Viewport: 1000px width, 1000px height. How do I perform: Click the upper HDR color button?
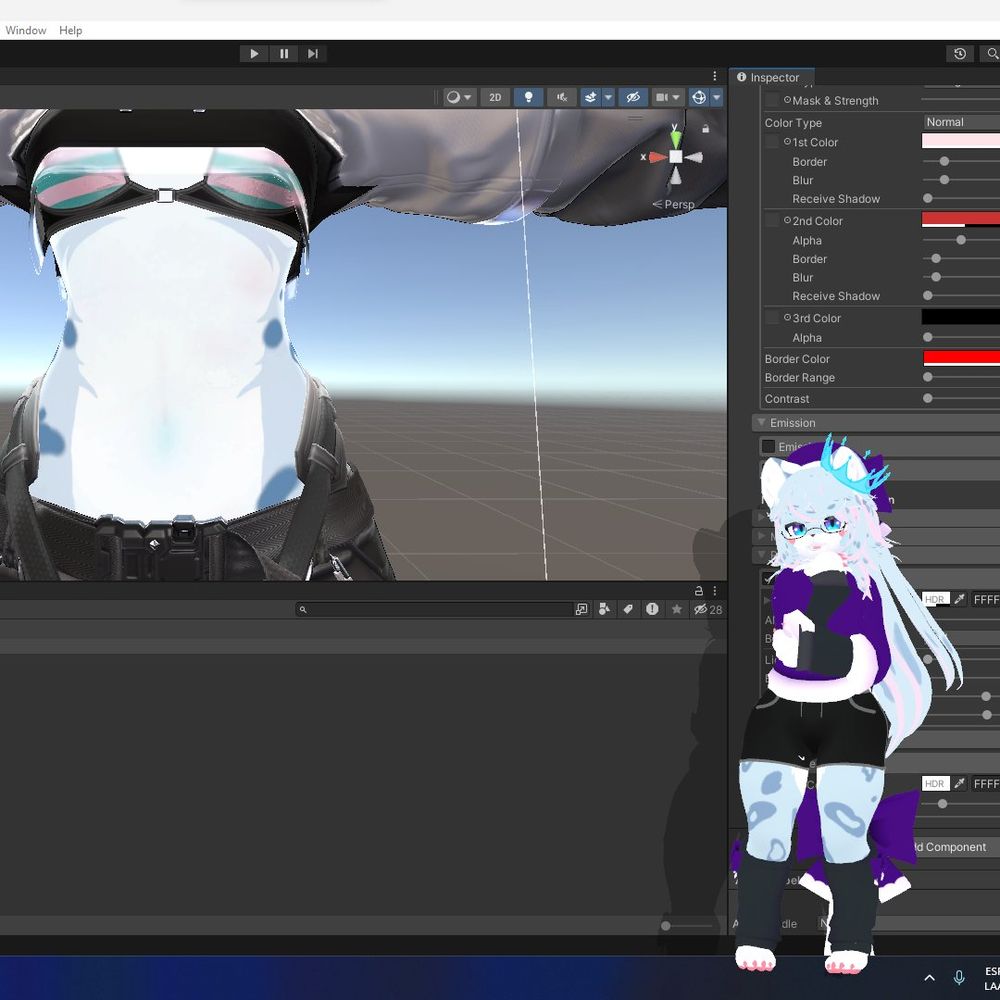[935, 599]
